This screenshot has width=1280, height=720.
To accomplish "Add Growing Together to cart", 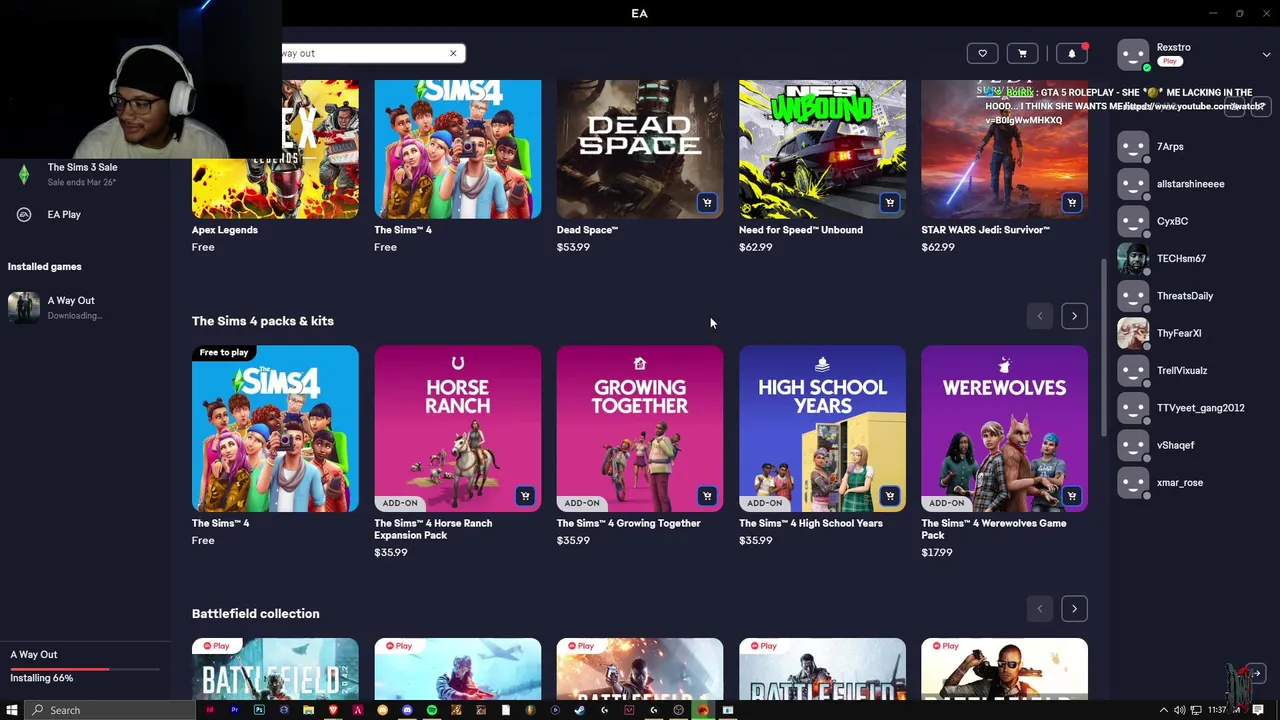I will pyautogui.click(x=707, y=496).
